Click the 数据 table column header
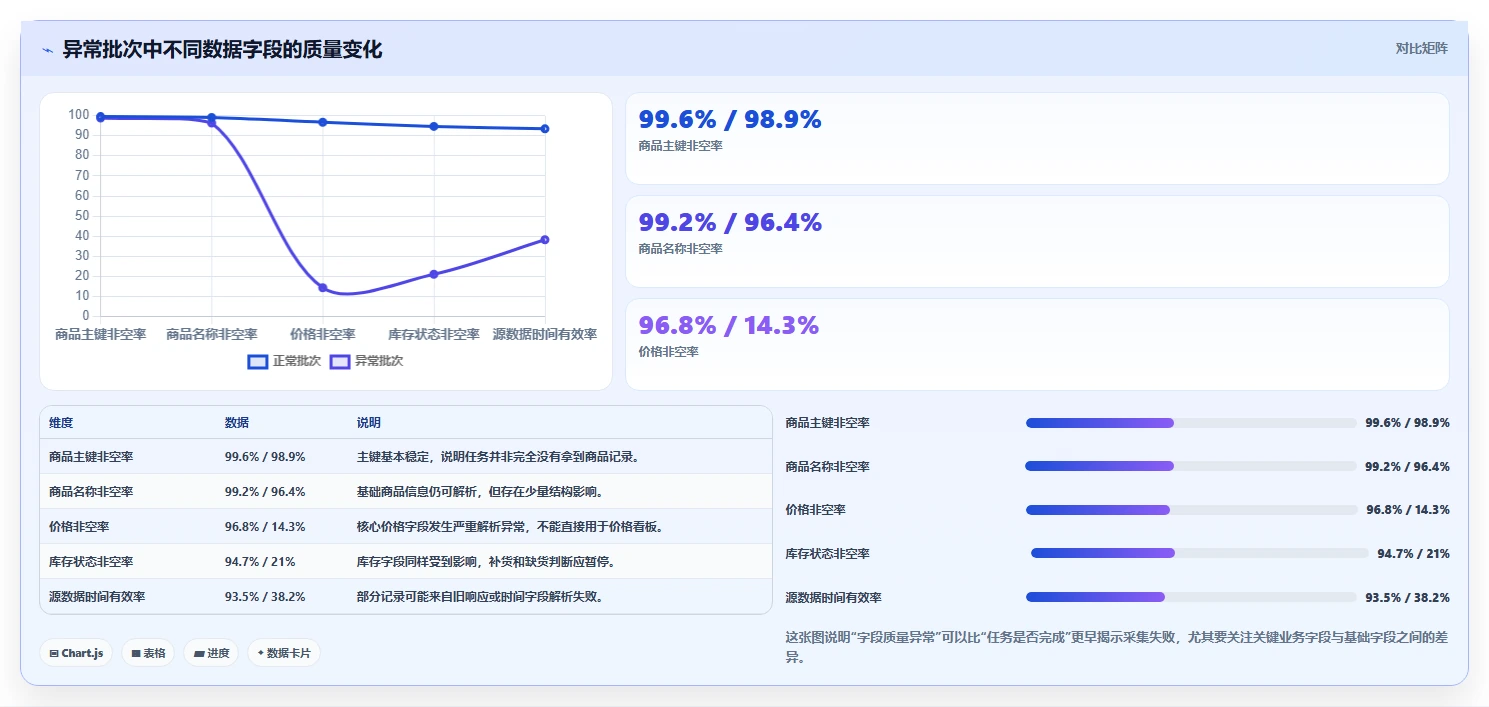The width and height of the screenshot is (1489, 707). coord(237,423)
